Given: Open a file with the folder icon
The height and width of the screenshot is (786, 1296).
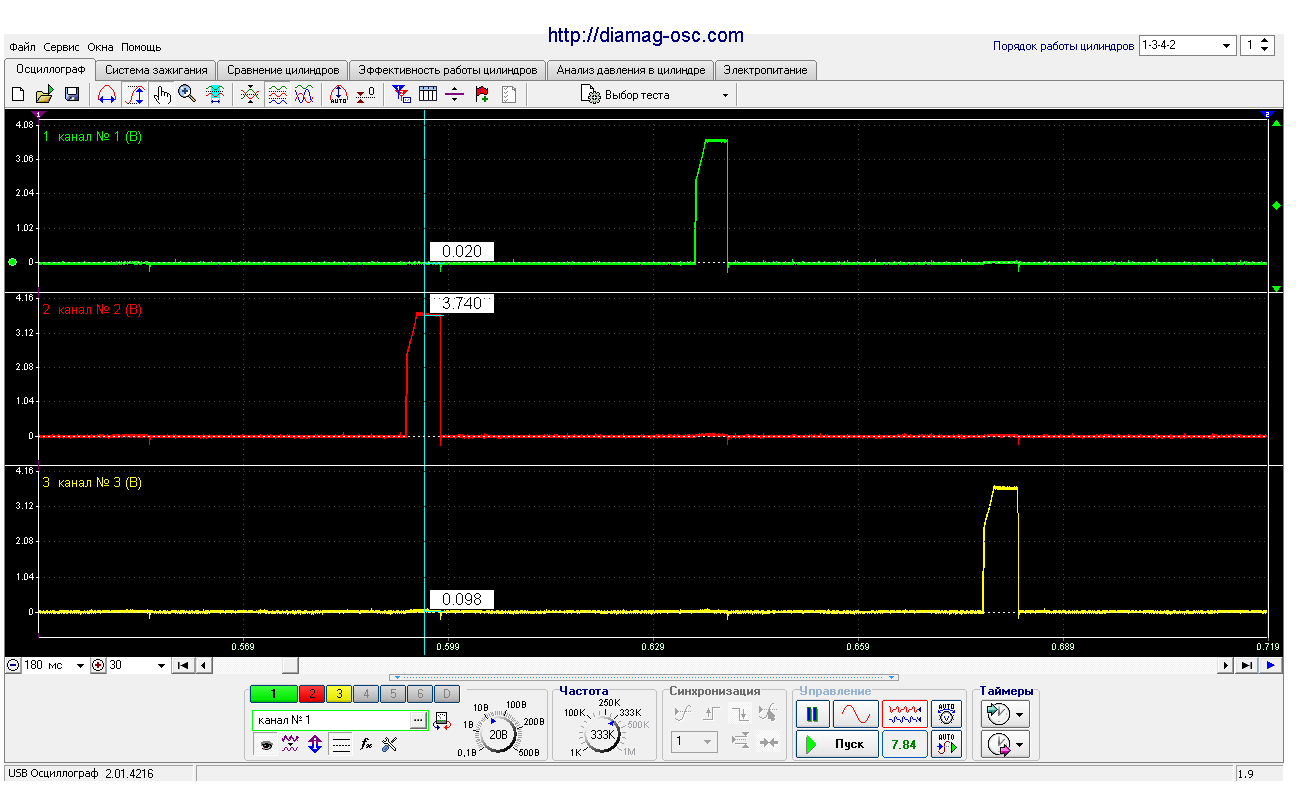Looking at the screenshot, I should coord(44,94).
